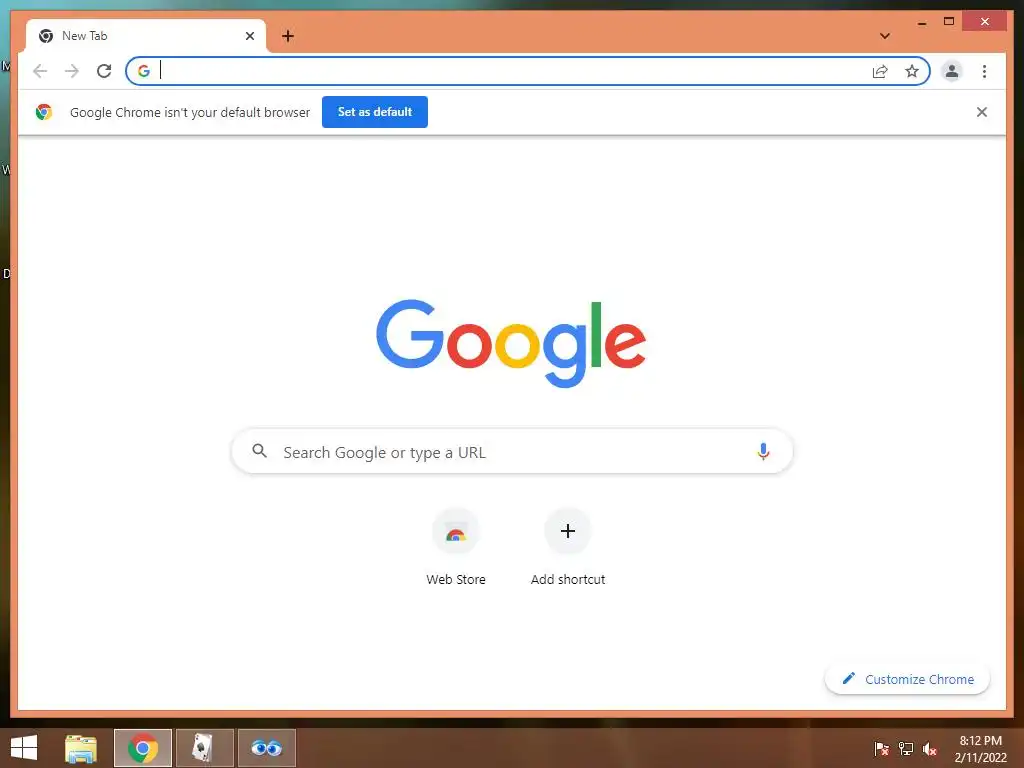
Task: Click the network status tray icon
Action: coord(905,748)
